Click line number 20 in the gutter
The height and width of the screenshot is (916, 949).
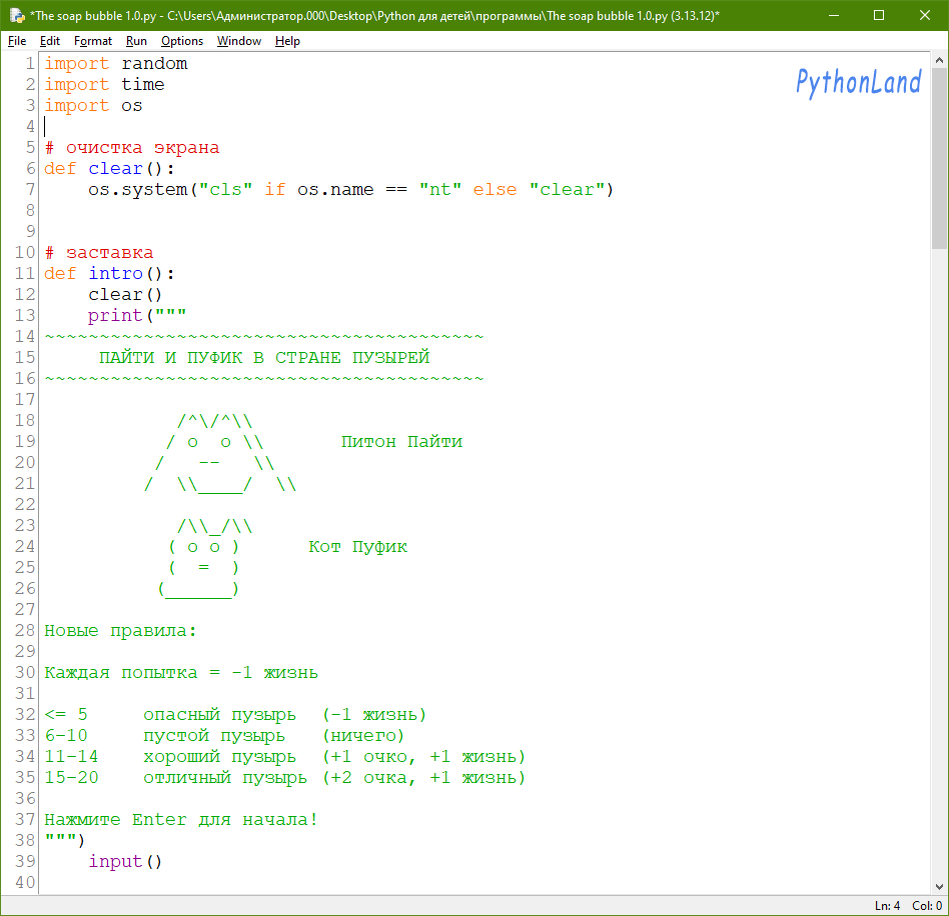[25, 463]
